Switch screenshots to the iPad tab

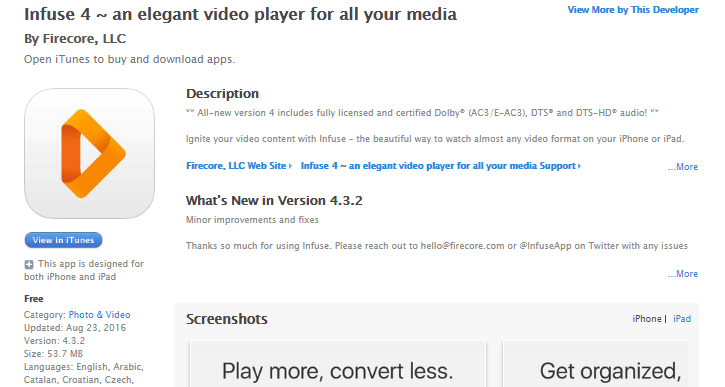click(x=682, y=319)
